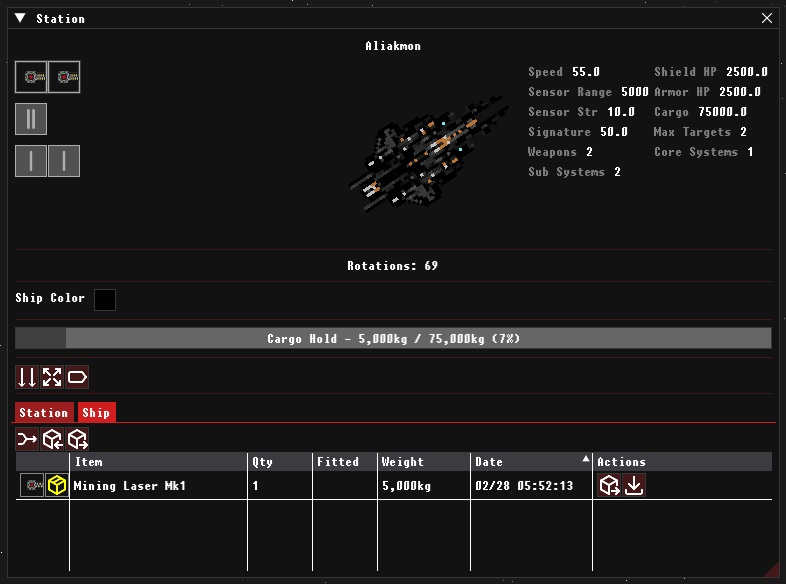Click the tag label icon
The image size is (786, 584).
pyautogui.click(x=77, y=377)
